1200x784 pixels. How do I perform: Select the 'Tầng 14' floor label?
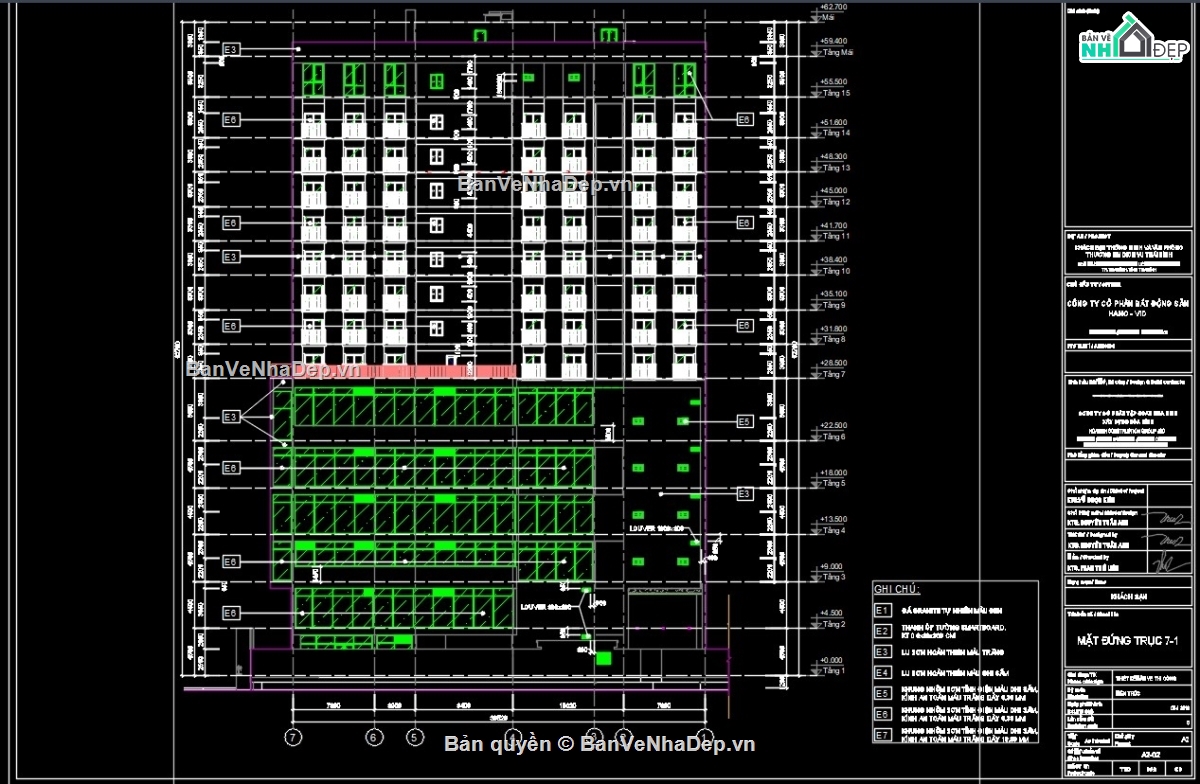tap(835, 133)
